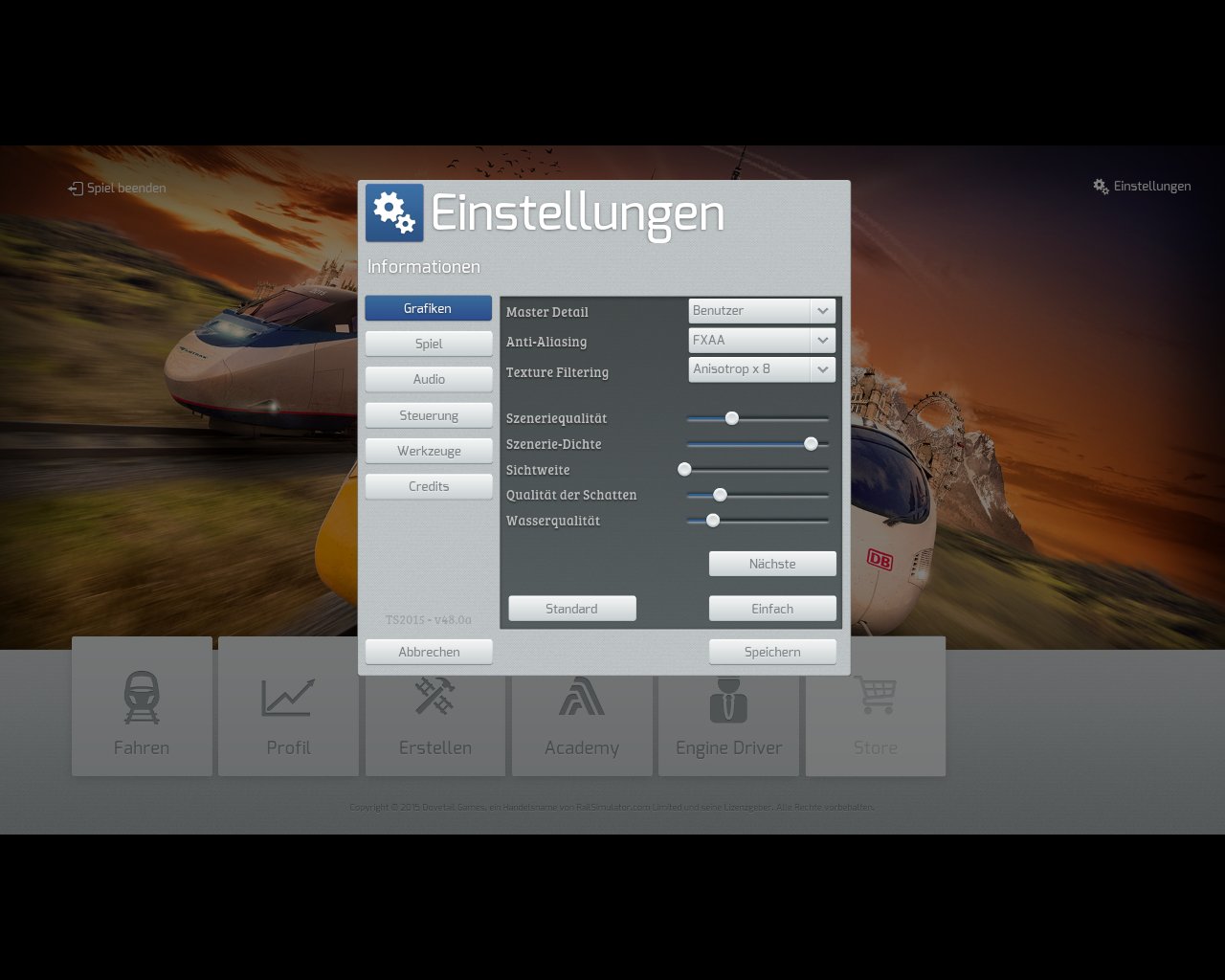The width and height of the screenshot is (1225, 980).
Task: Click the Speichern button
Action: (772, 652)
